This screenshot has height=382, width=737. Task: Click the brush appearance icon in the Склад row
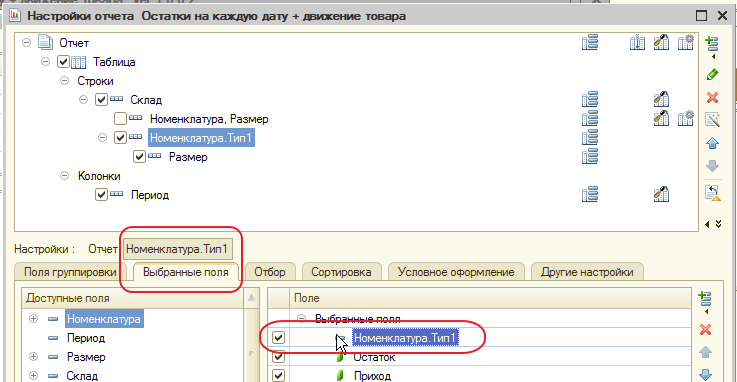coord(661,100)
